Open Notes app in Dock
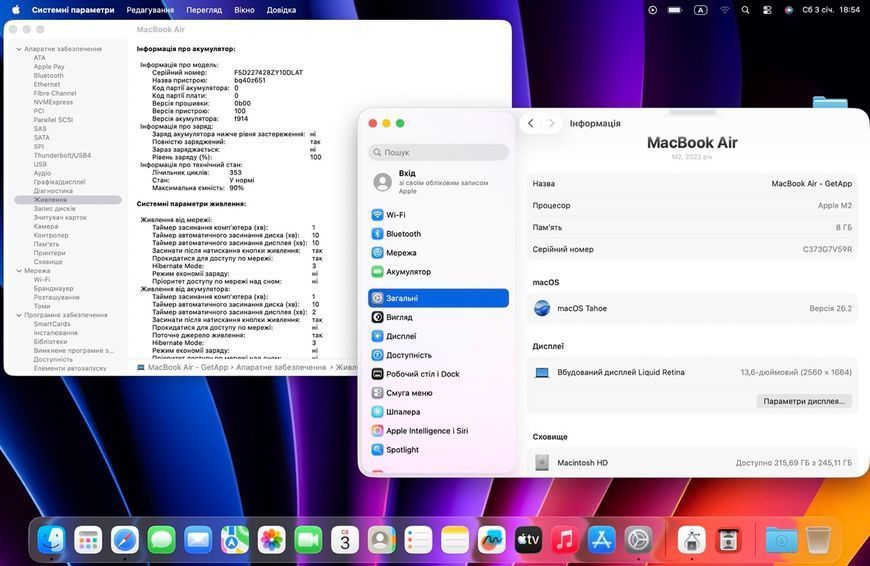The image size is (870, 566). click(454, 539)
